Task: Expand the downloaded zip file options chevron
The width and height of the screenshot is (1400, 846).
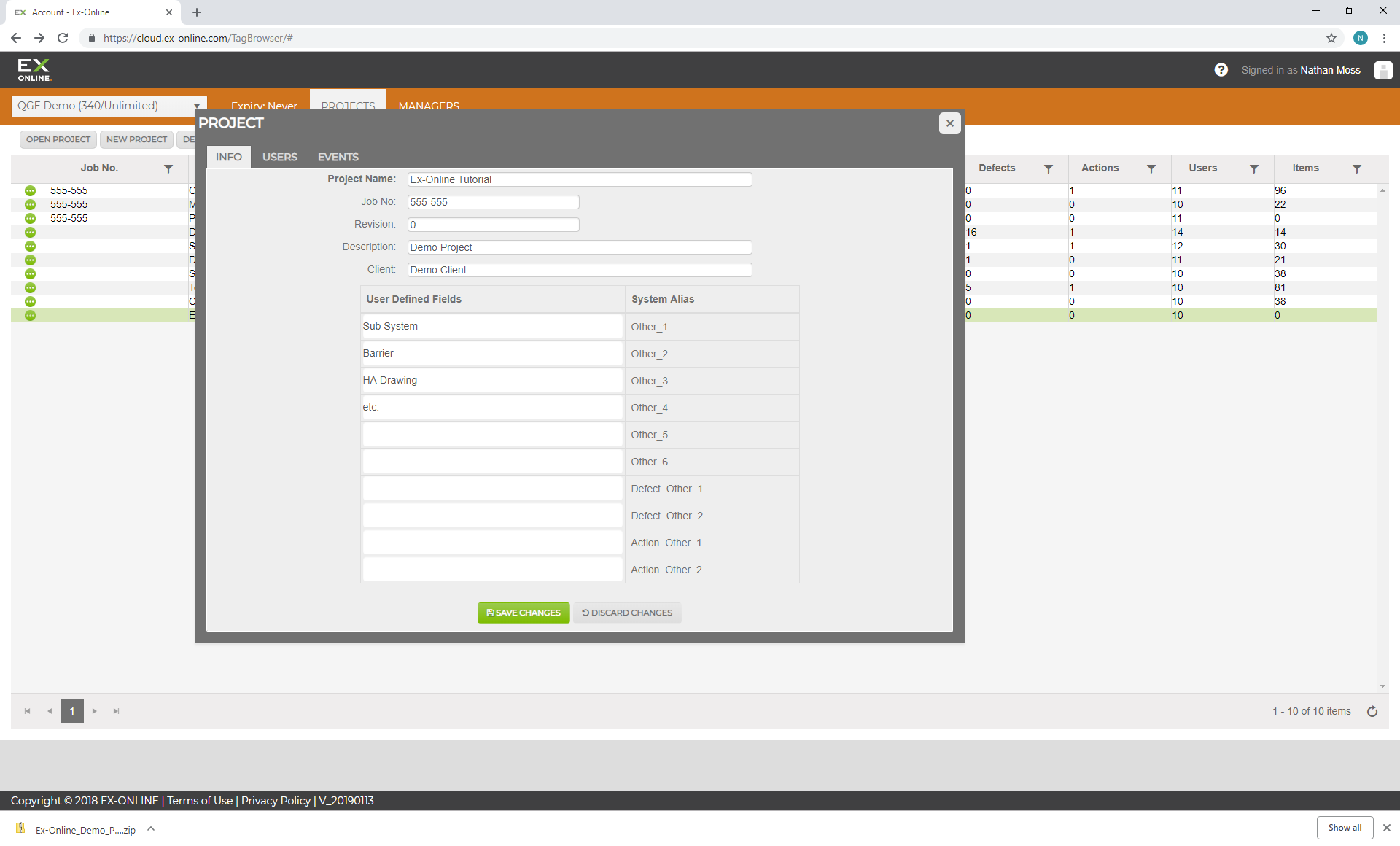Action: coord(151,828)
